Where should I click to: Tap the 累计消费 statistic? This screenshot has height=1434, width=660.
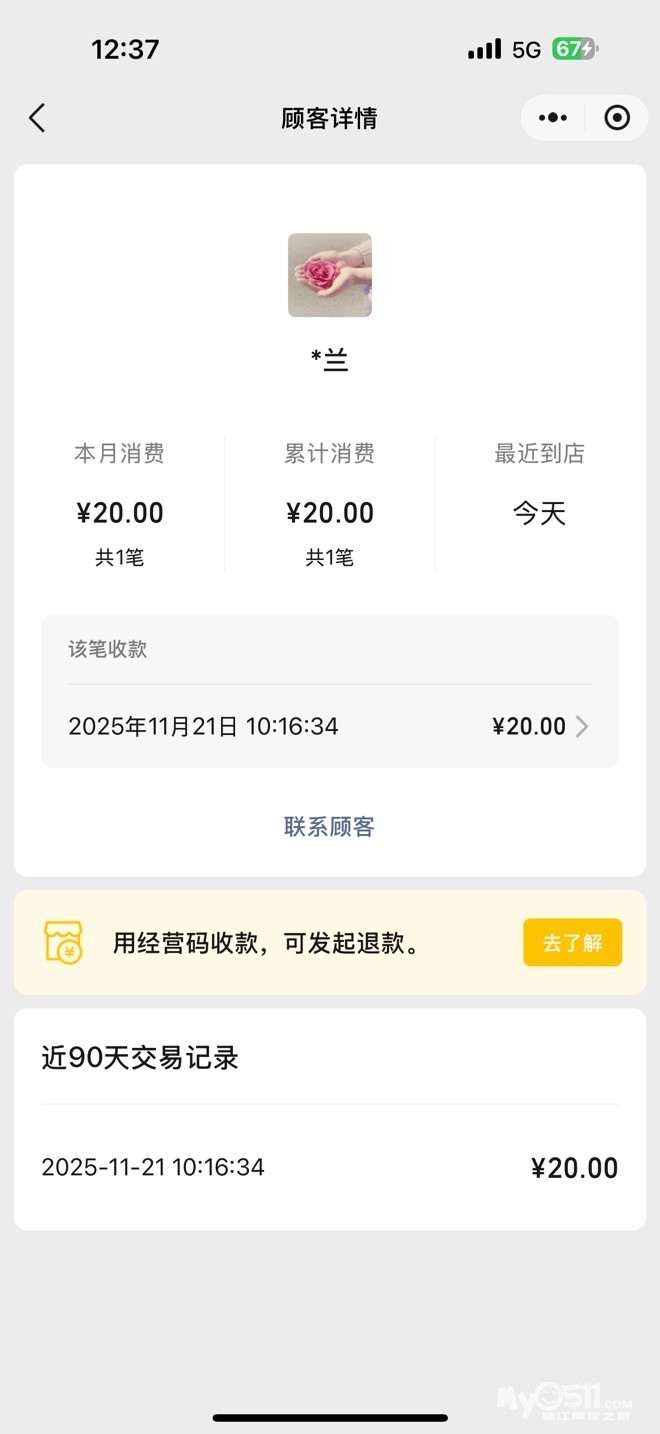pyautogui.click(x=330, y=503)
